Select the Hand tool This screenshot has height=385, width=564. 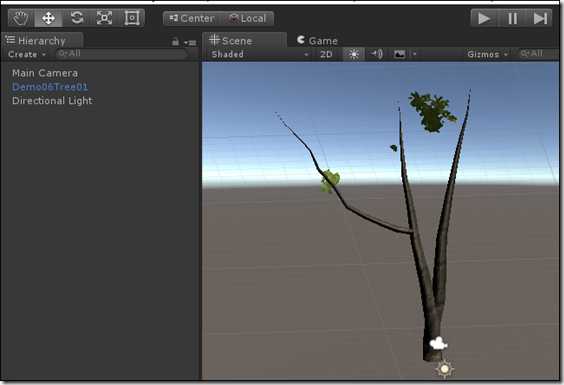tap(21, 18)
